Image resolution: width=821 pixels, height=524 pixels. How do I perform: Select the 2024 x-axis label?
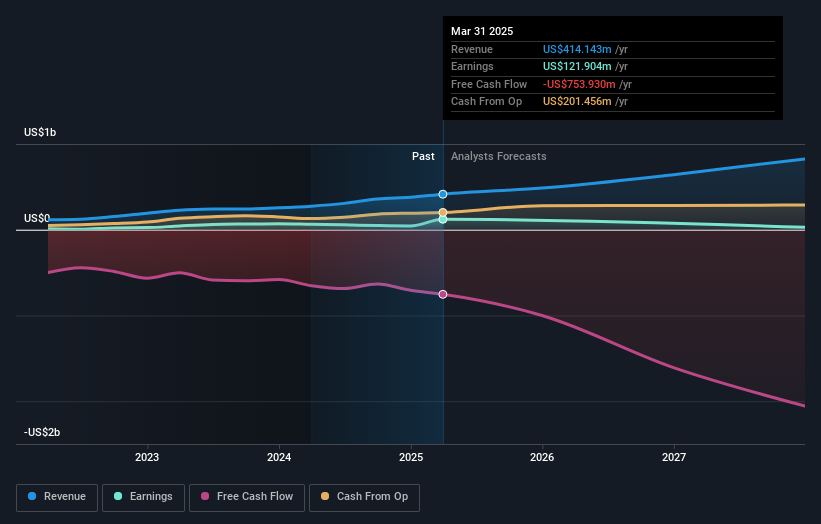[x=279, y=457]
